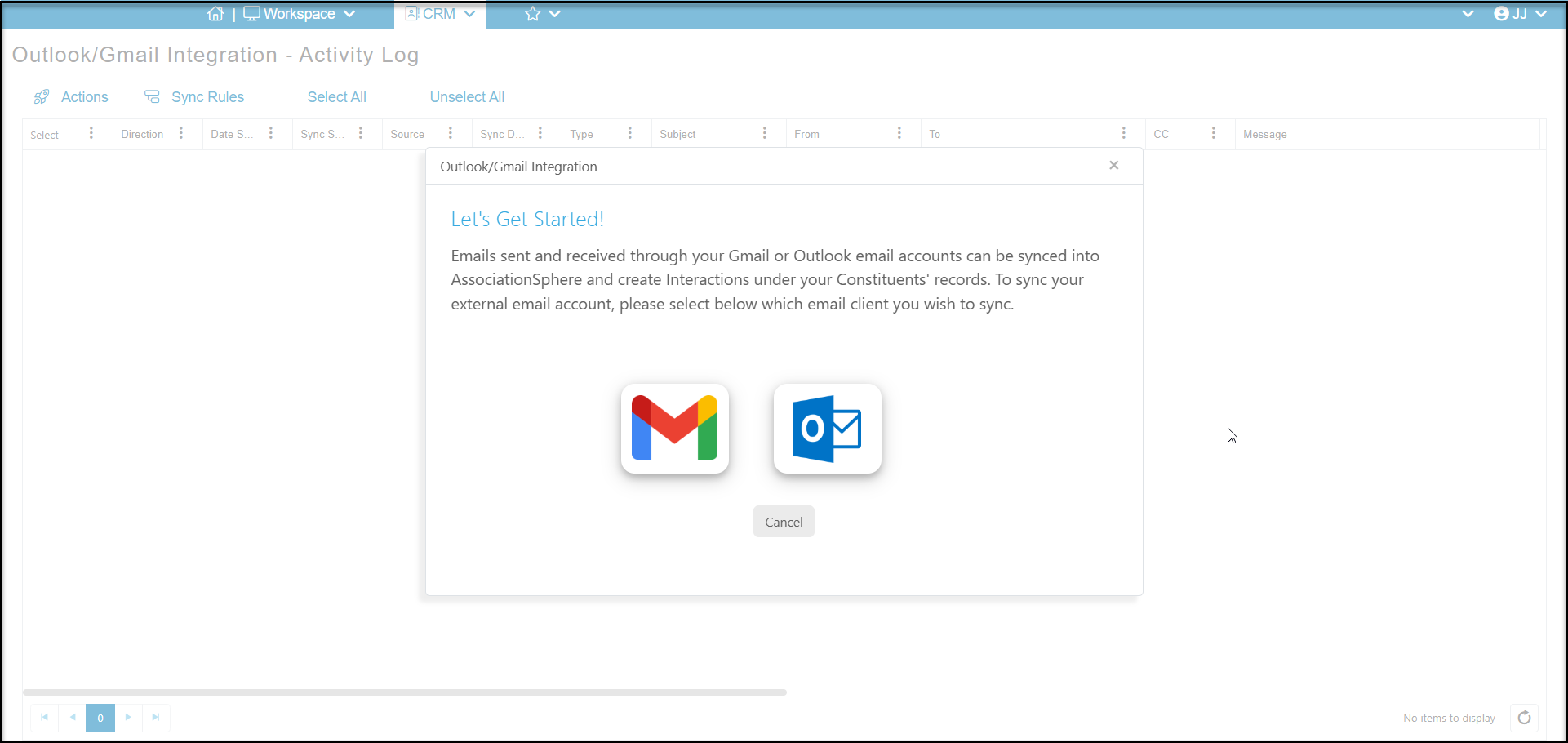Sort by Direction column header

click(x=142, y=135)
